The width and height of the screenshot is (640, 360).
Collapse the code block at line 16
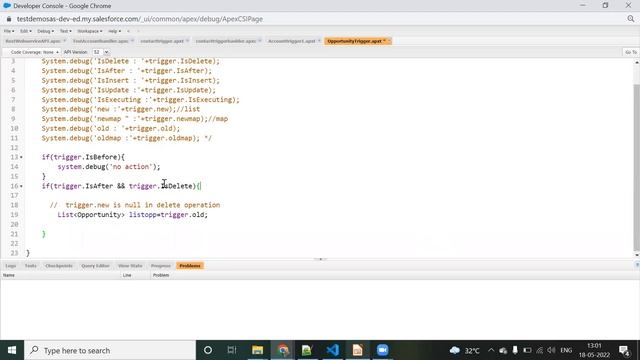pyautogui.click(x=21, y=186)
